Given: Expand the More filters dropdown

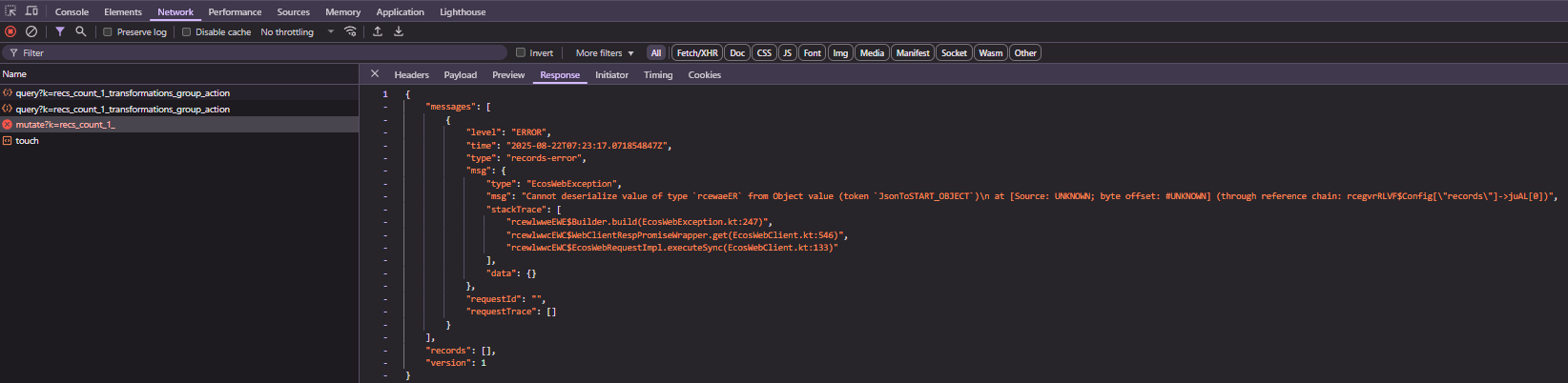Looking at the screenshot, I should click(x=605, y=53).
